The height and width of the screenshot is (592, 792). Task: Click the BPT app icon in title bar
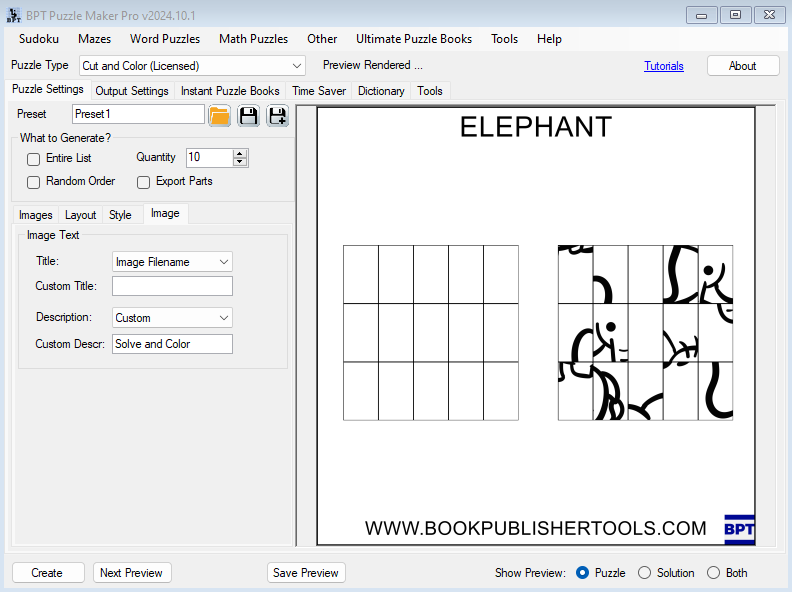(x=13, y=14)
